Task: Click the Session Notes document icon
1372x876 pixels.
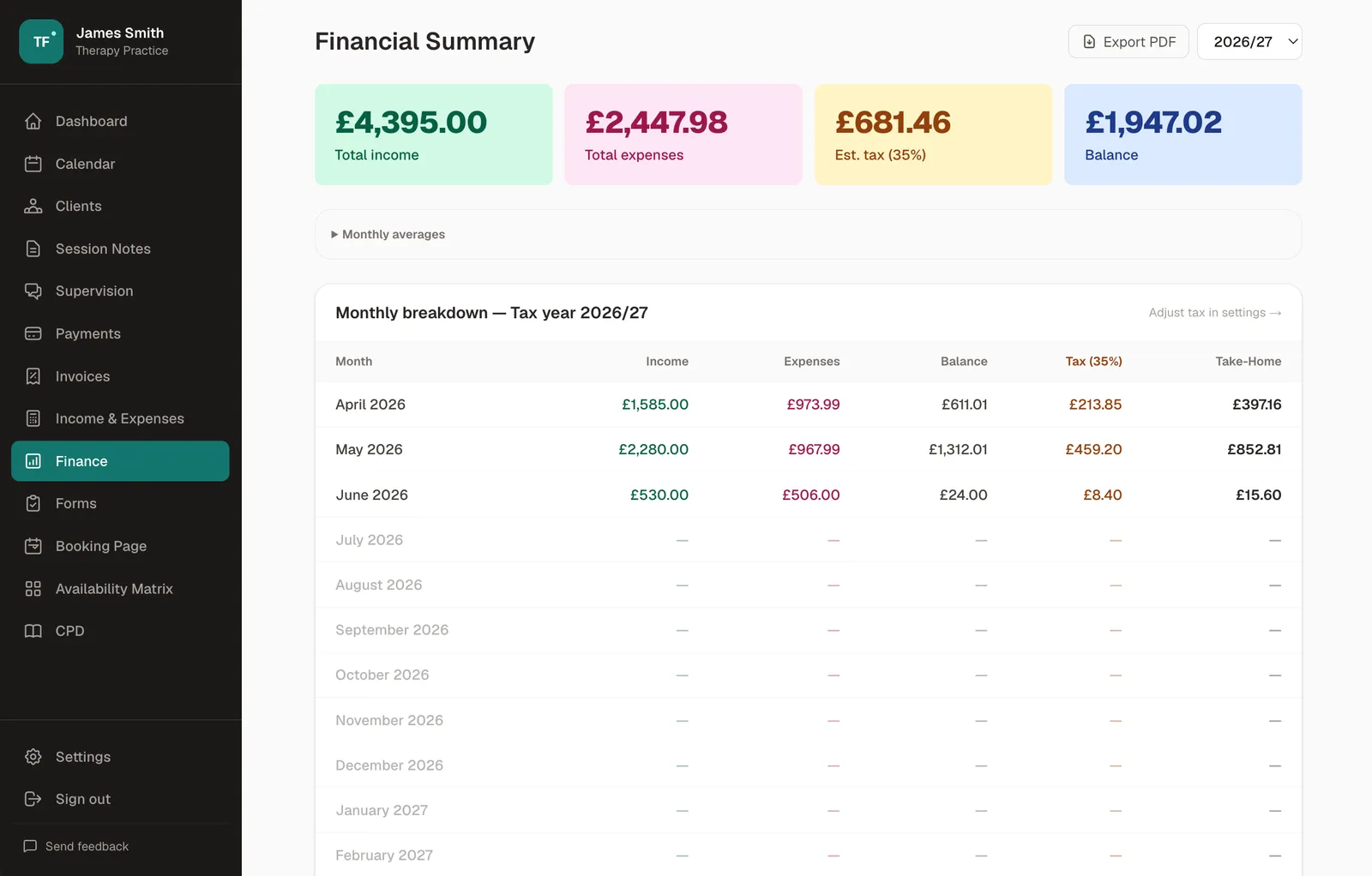Action: [x=33, y=249]
